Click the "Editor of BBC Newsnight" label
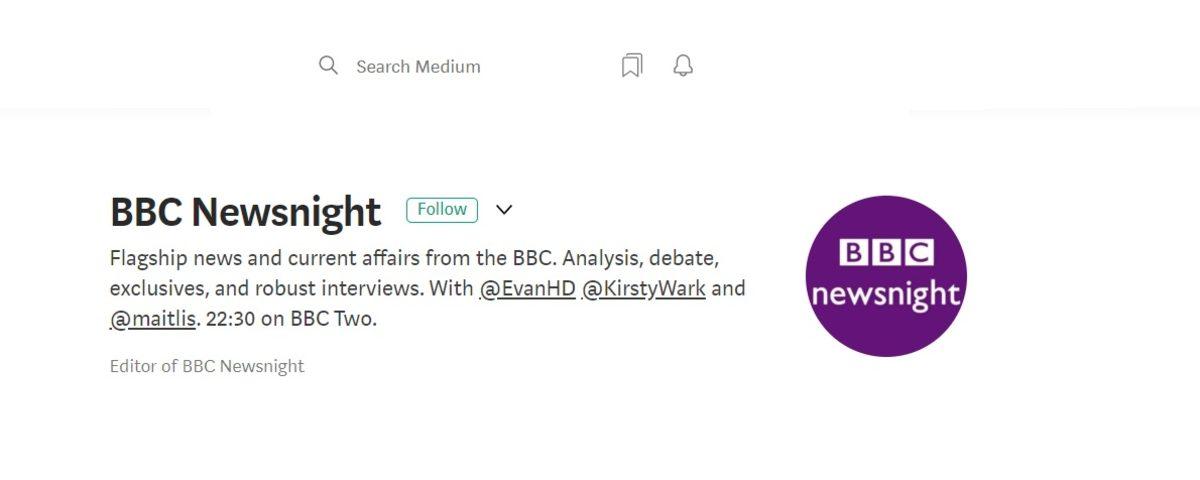 coord(207,366)
